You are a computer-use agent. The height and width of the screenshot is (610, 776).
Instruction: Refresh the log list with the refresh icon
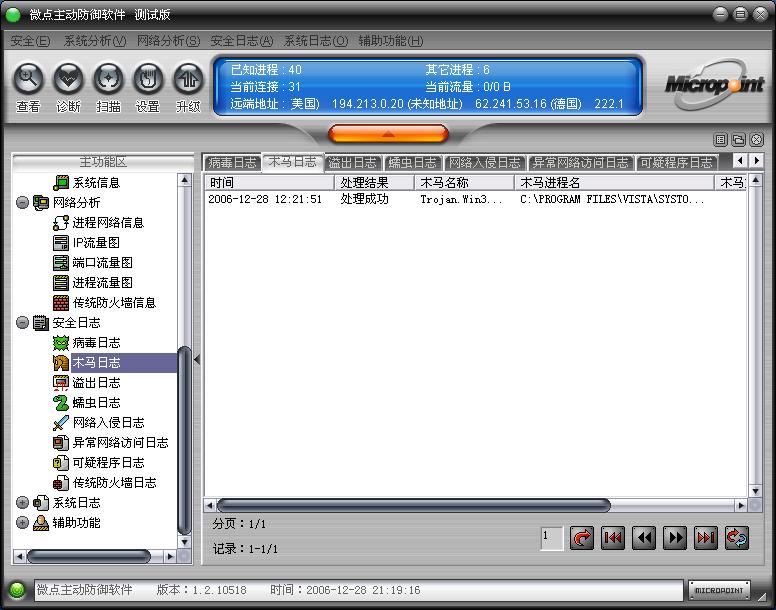click(x=737, y=538)
